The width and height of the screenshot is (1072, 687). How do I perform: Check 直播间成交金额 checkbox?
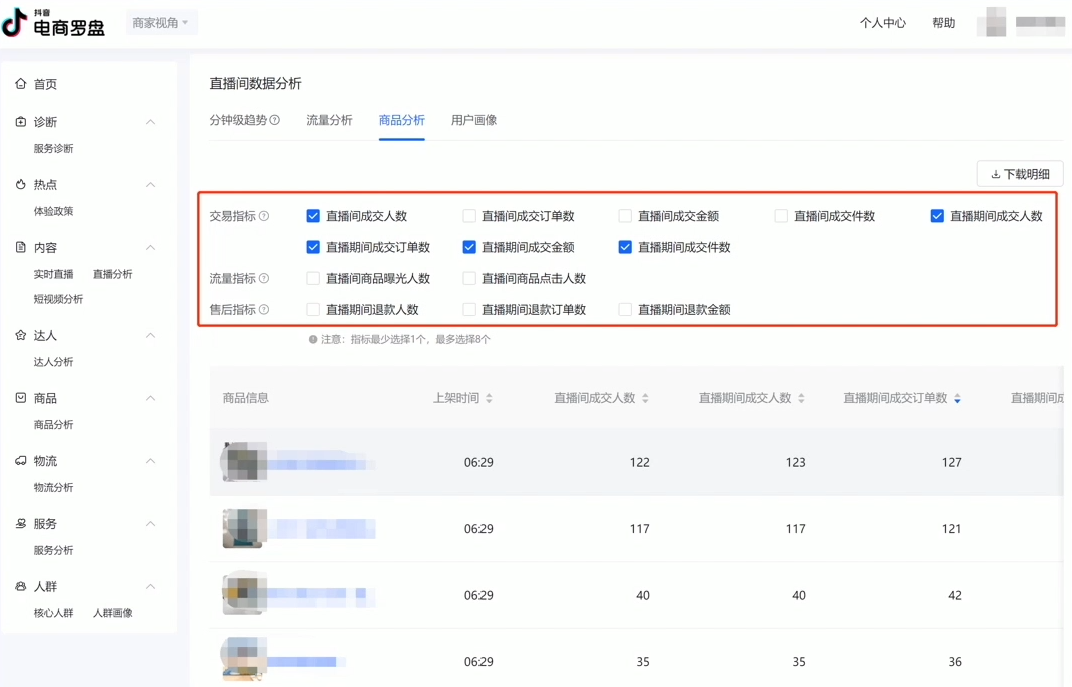point(625,216)
